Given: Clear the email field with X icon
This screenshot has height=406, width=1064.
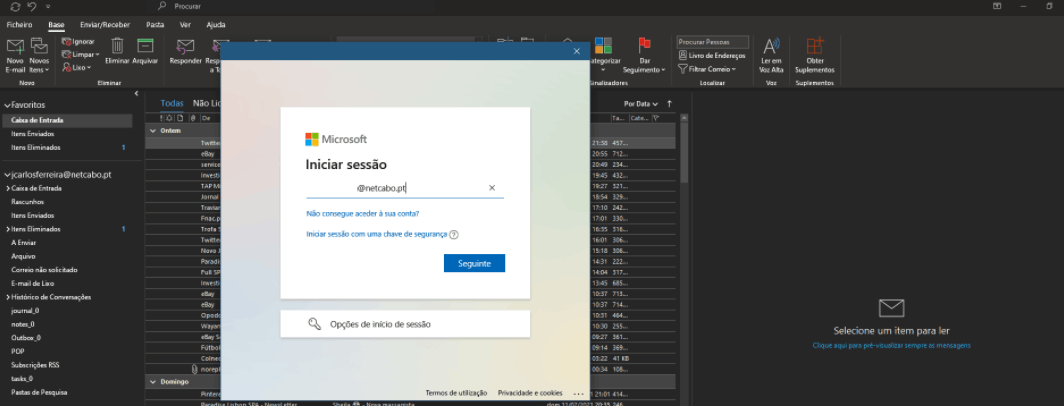Looking at the screenshot, I should pyautogui.click(x=492, y=188).
